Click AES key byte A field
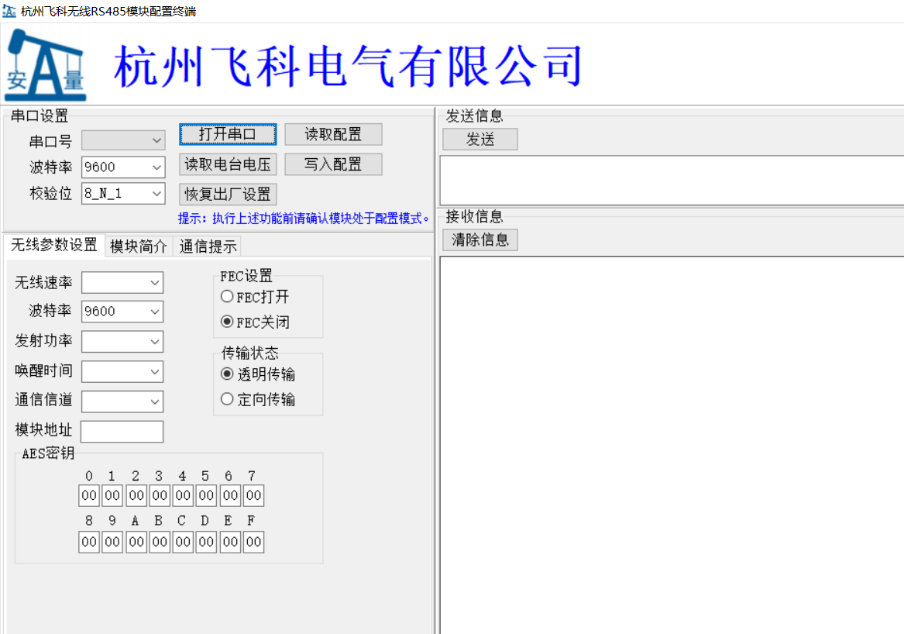Viewport: 904px width, 634px height. [x=136, y=542]
